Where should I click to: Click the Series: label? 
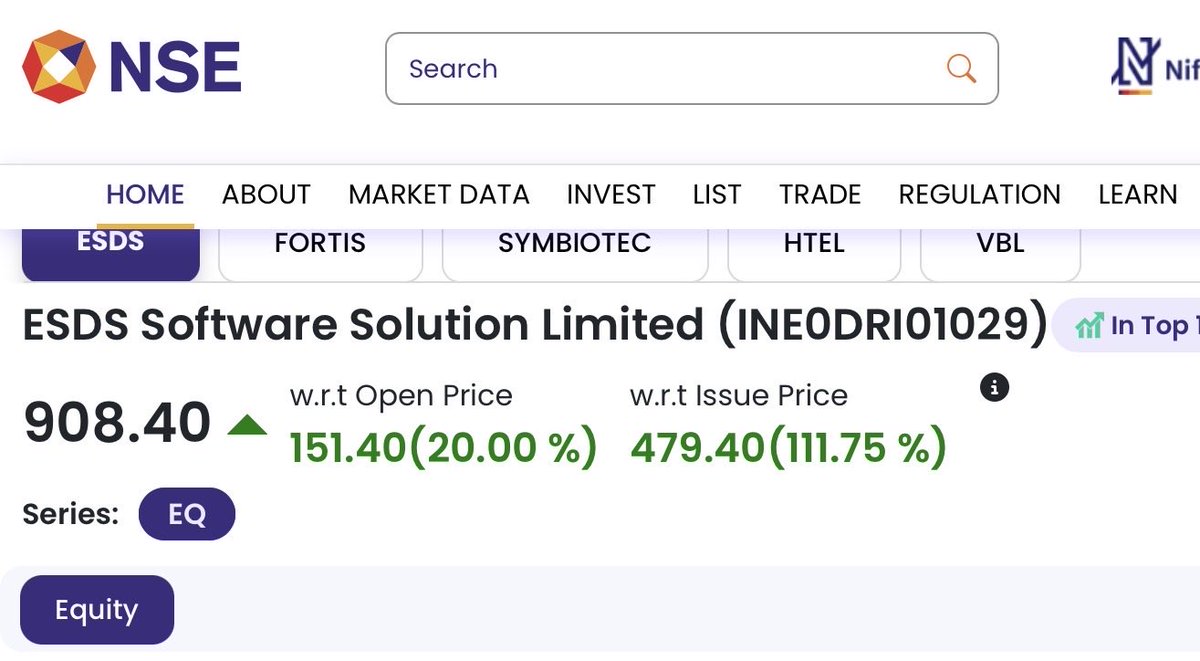point(71,514)
